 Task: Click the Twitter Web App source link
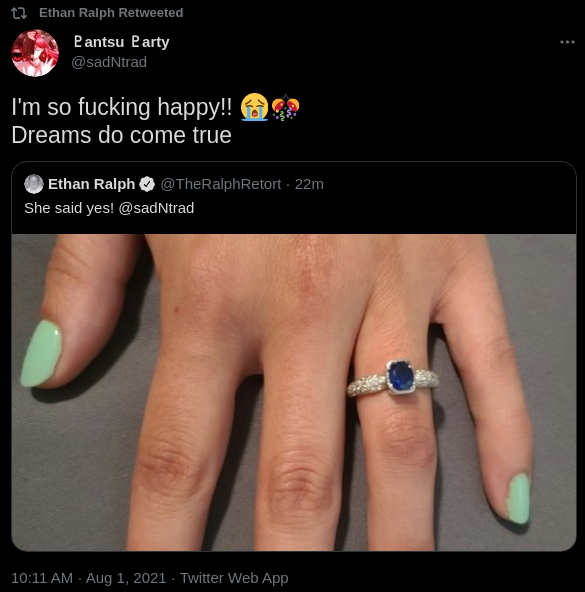coord(234,578)
